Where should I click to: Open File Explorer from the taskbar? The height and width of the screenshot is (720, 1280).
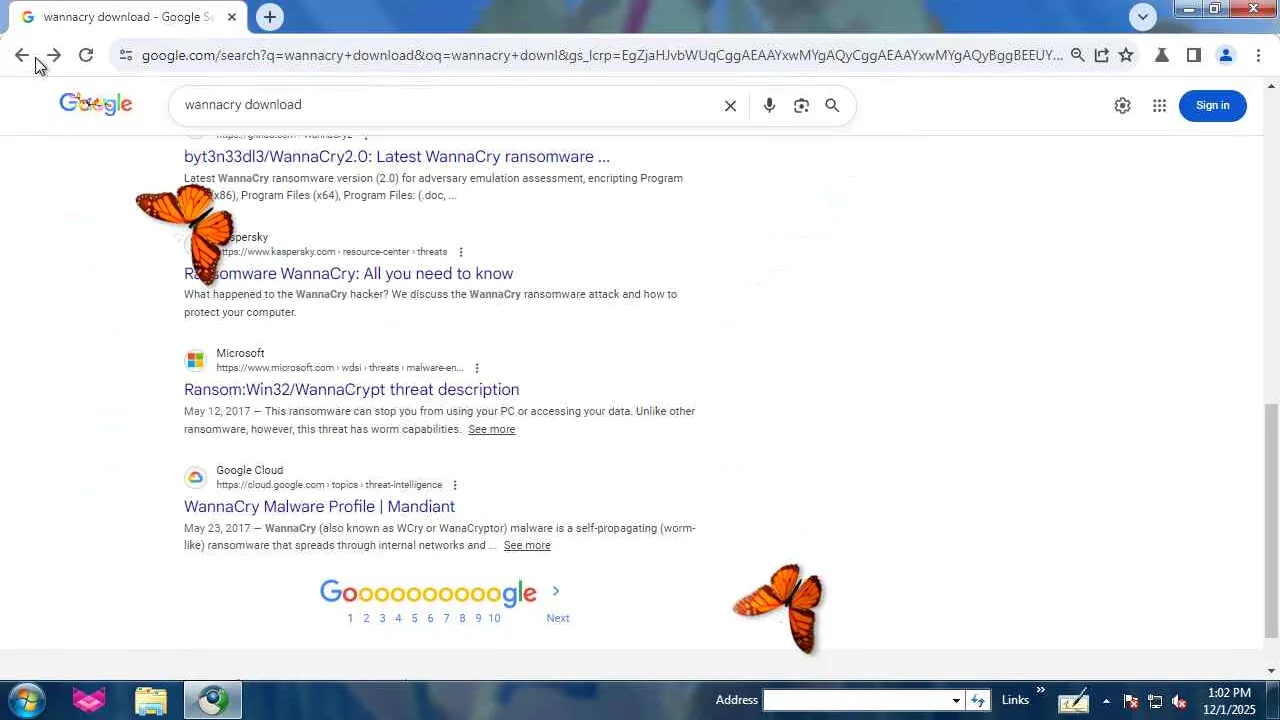(x=151, y=700)
